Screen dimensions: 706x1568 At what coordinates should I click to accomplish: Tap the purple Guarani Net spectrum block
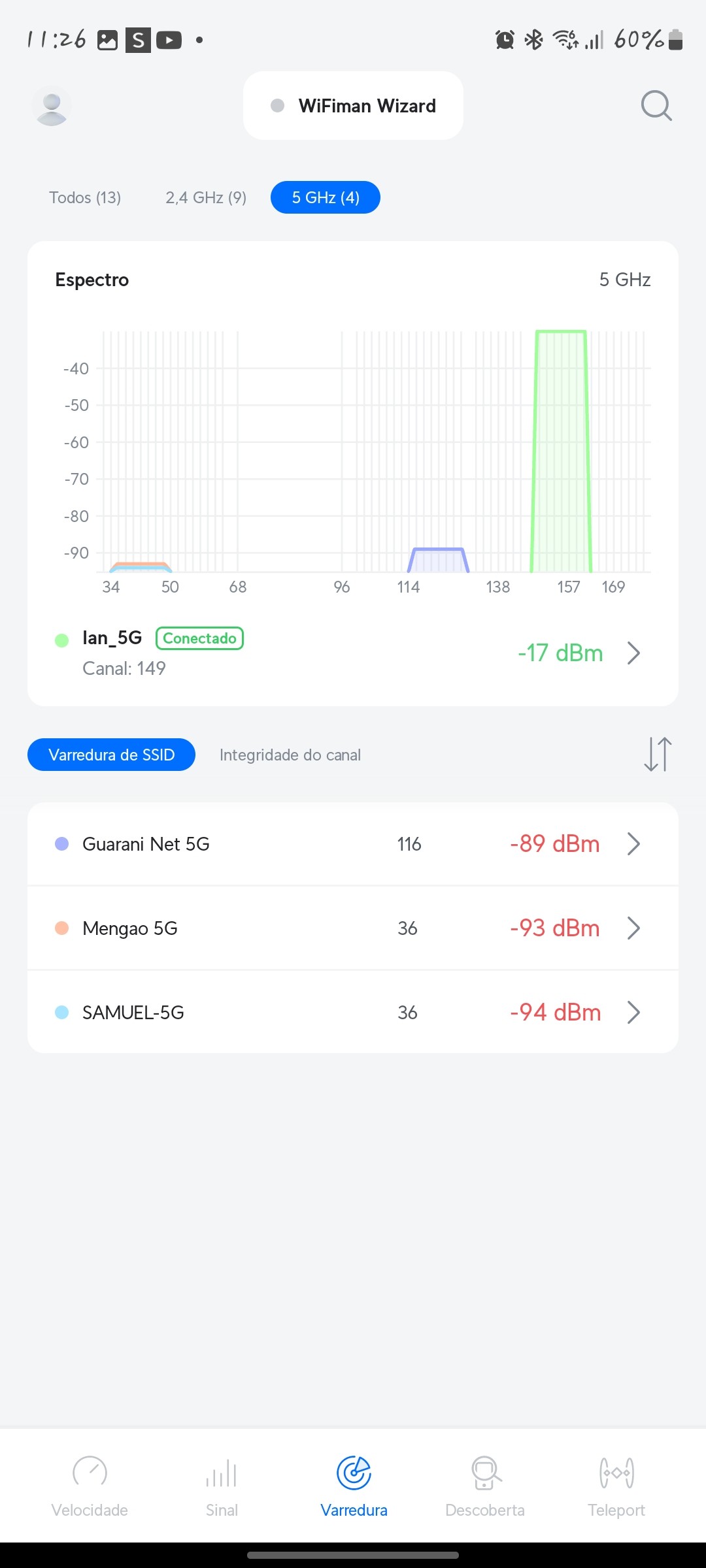click(438, 561)
